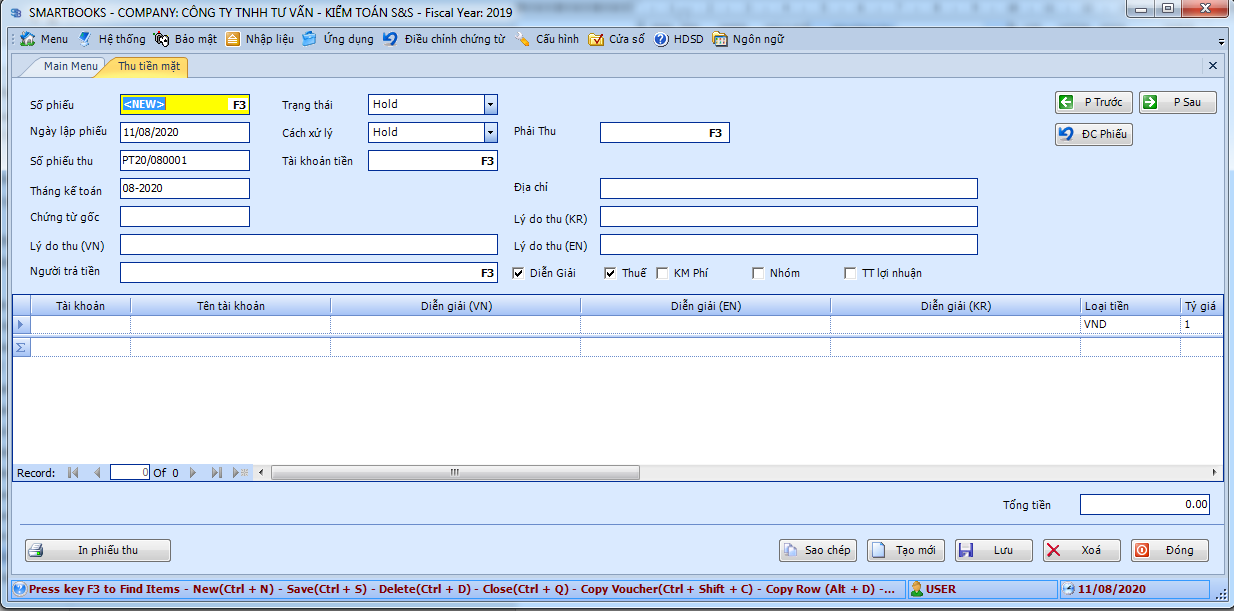The height and width of the screenshot is (611, 1234).
Task: Click the Ngôn ngữ language icon
Action: [720, 39]
